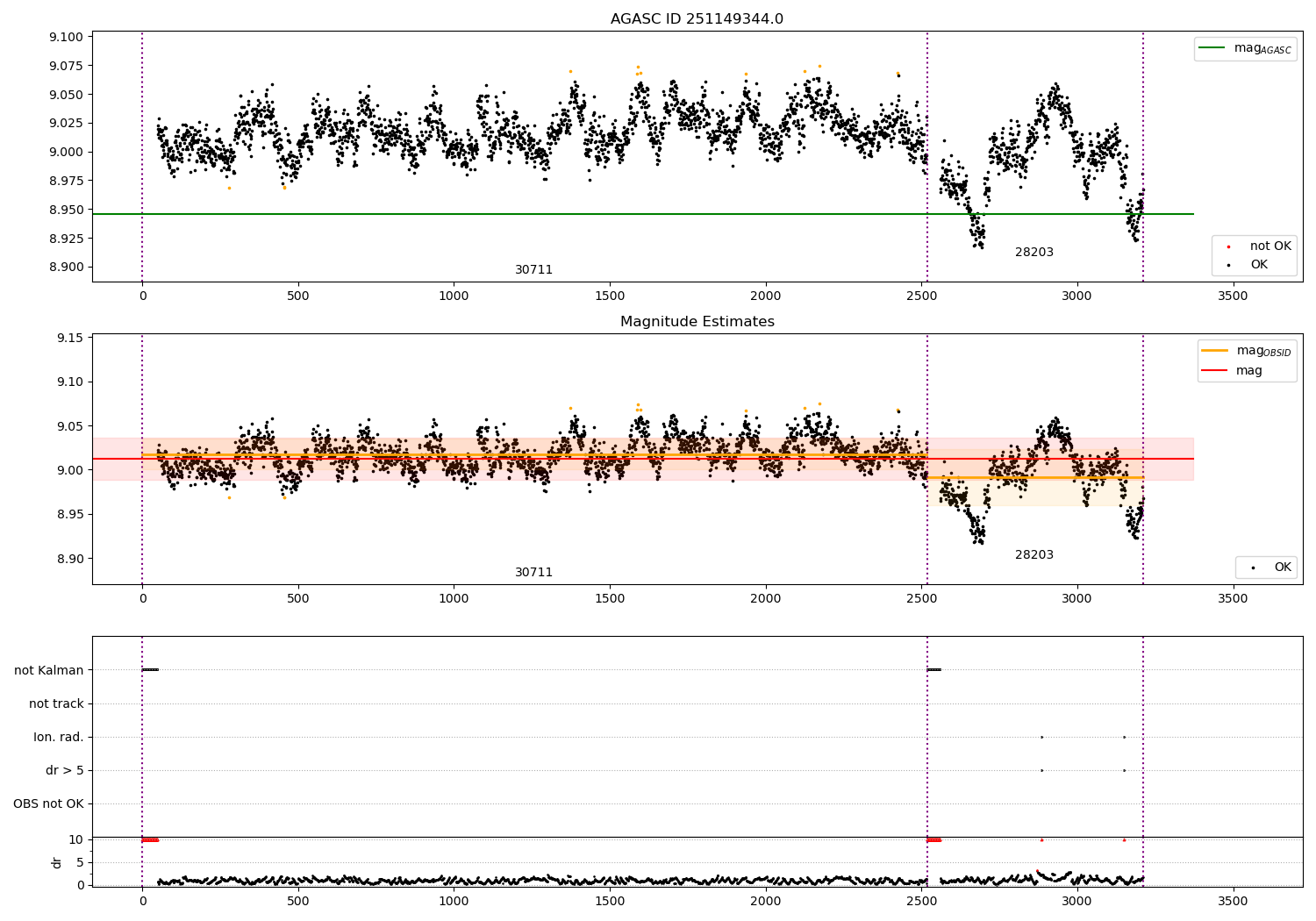The height and width of the screenshot is (921, 1316).
Task: Click the '9.00' y-tick in the middle plot
Action: pyautogui.click(x=69, y=470)
